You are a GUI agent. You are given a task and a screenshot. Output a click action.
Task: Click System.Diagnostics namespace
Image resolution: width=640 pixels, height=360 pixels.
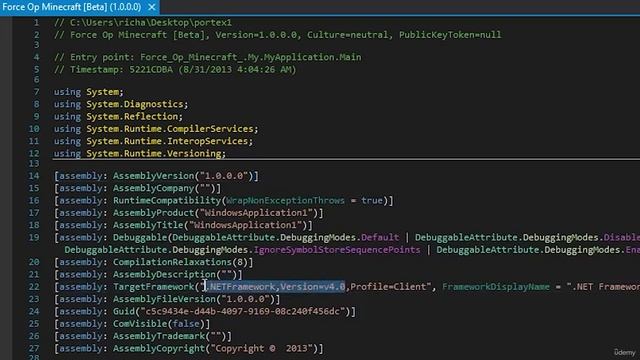(x=135, y=104)
